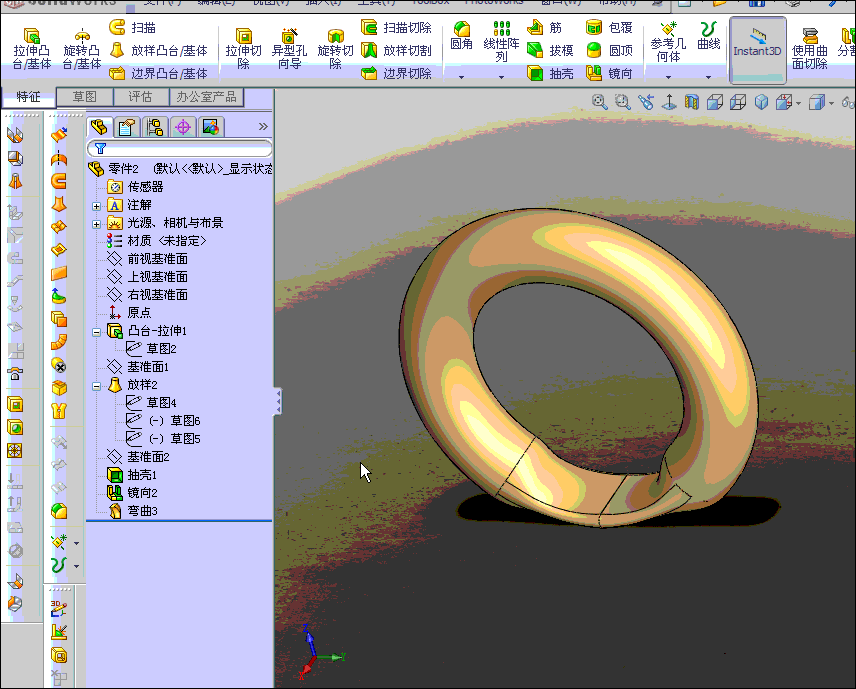Click the 放样切割 lofted cut tool
Image resolution: width=856 pixels, height=689 pixels.
[396, 50]
